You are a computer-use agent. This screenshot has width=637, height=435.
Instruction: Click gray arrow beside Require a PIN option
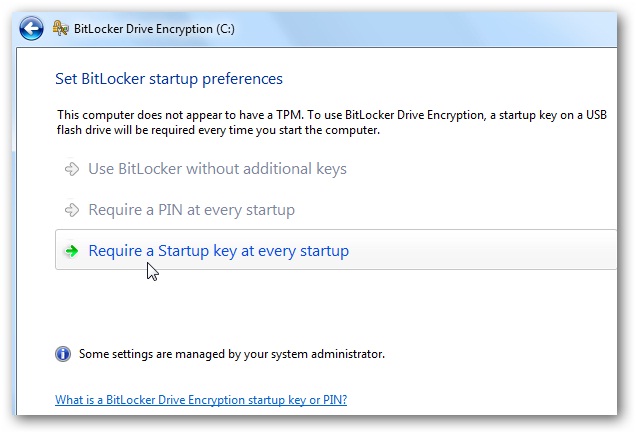coord(72,210)
